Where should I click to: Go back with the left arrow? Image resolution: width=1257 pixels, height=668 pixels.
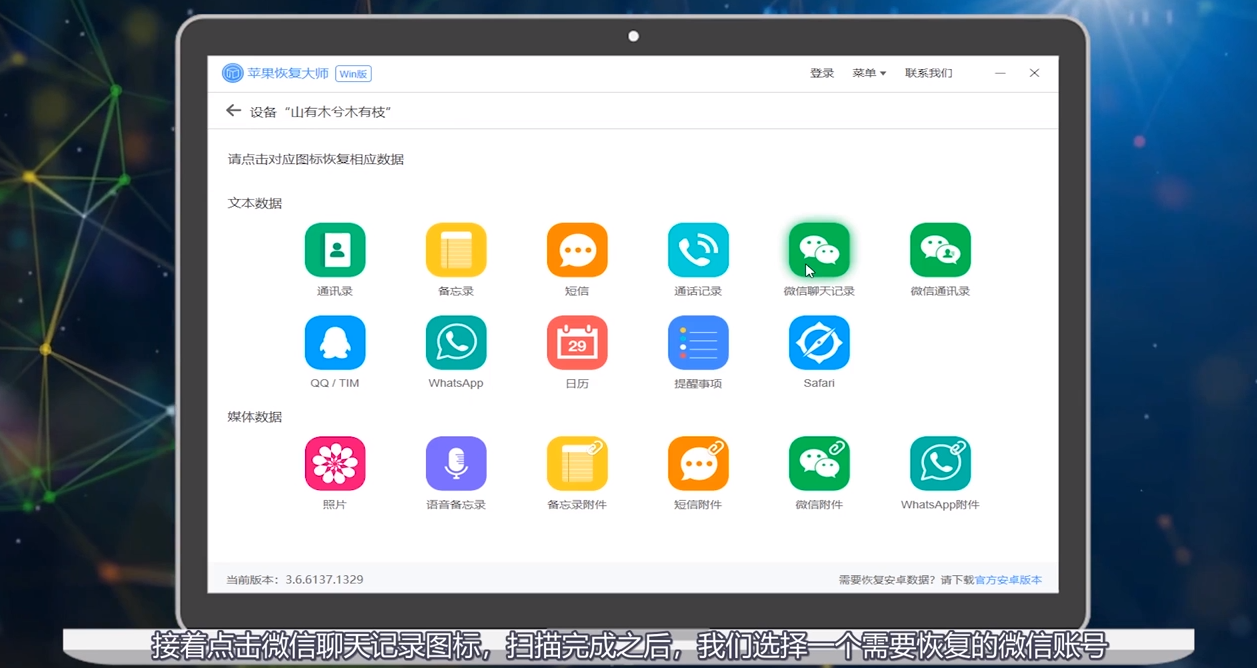tap(233, 111)
